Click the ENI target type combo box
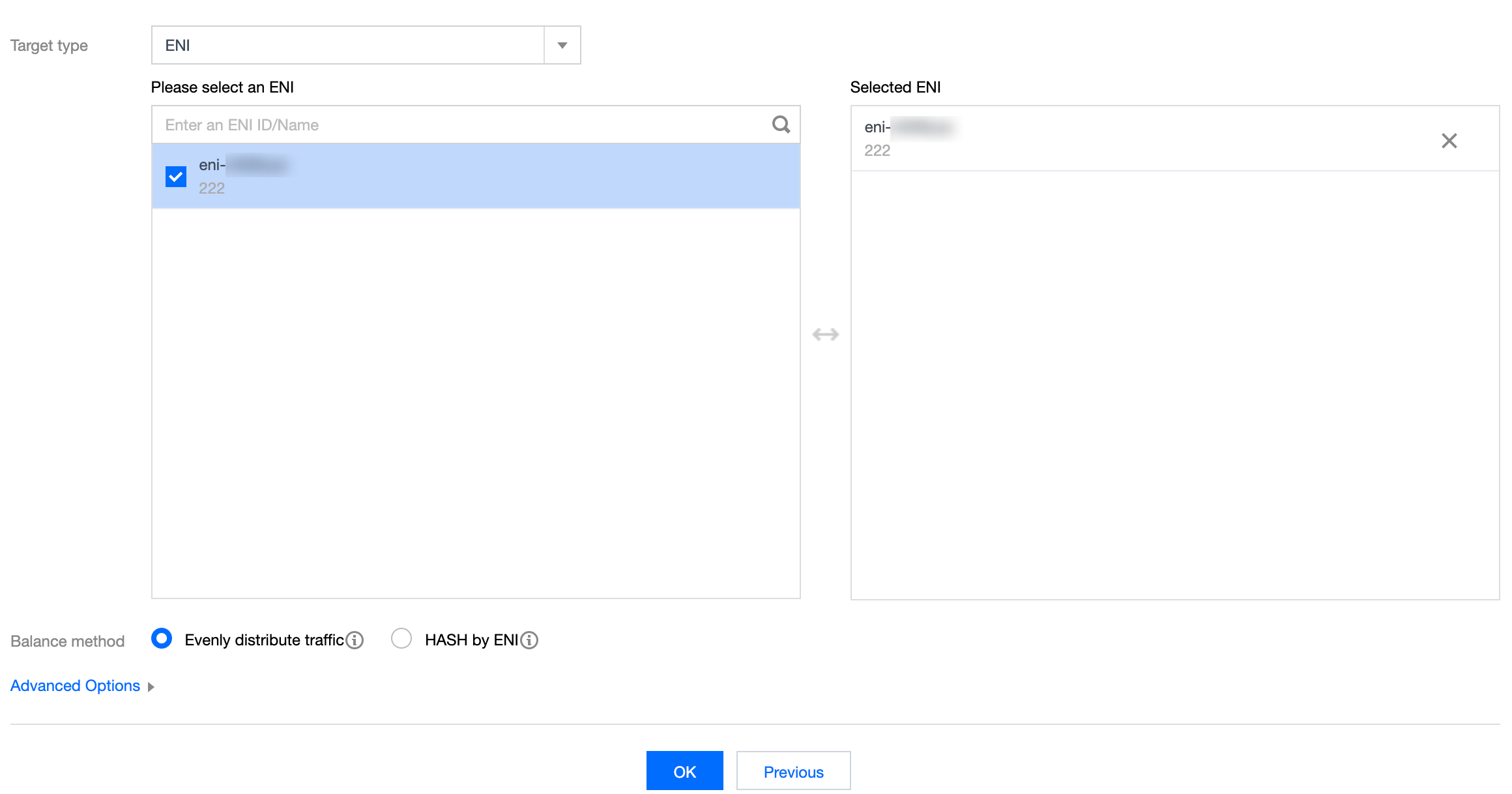The image size is (1512, 794). (x=348, y=46)
